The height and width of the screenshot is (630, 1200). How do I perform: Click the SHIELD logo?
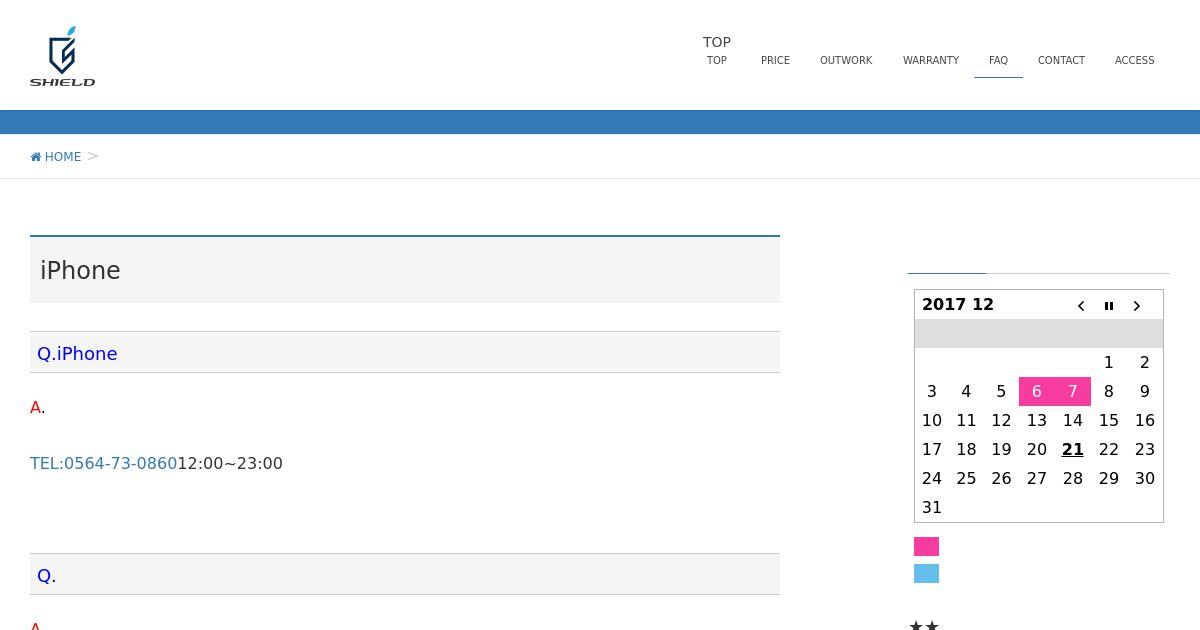[62, 57]
